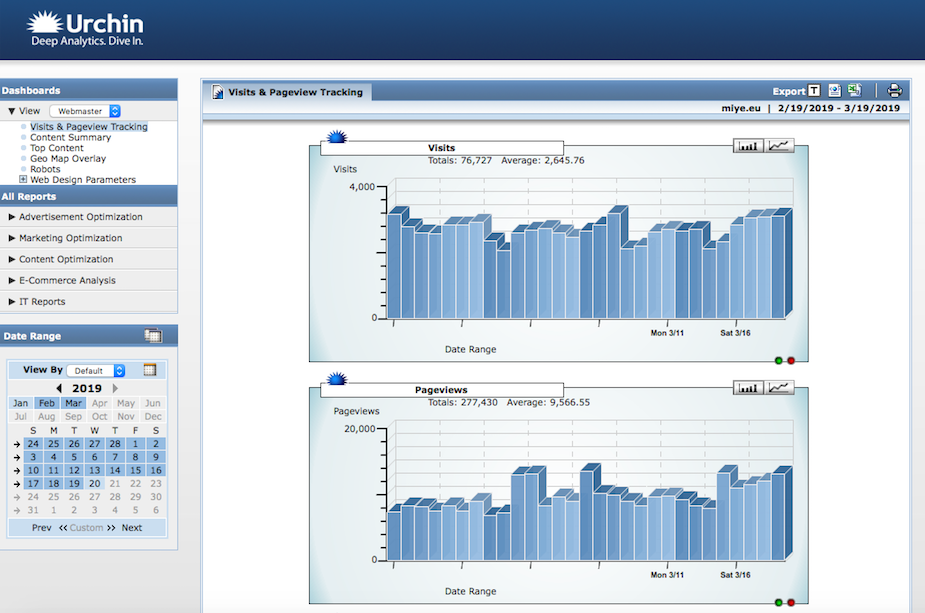Image resolution: width=925 pixels, height=613 pixels.
Task: Switch the Pageviews chart to line graph view
Action: coord(779,388)
